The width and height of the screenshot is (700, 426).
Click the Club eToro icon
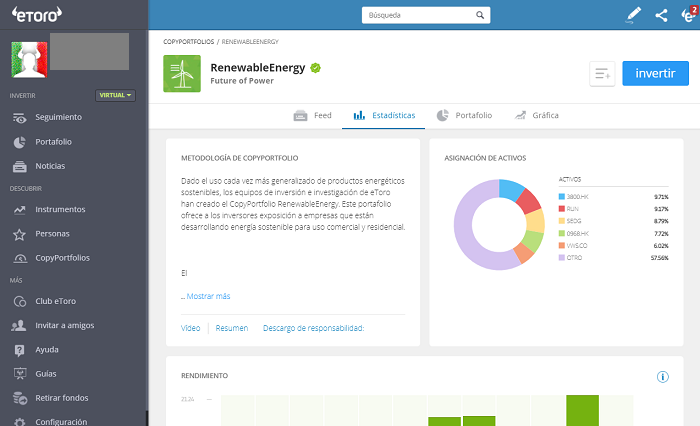pos(20,301)
